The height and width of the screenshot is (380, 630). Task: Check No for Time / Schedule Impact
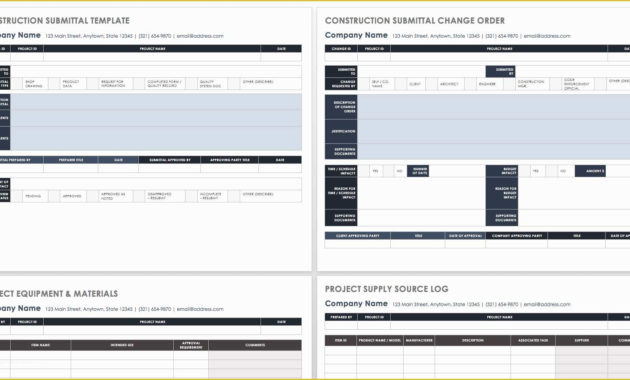click(x=388, y=171)
